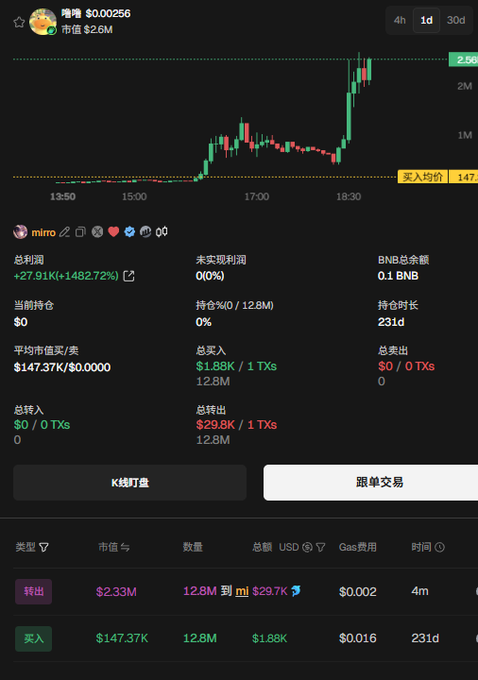Open the token avatar image
Viewport: 478px width, 680px height.
43,22
